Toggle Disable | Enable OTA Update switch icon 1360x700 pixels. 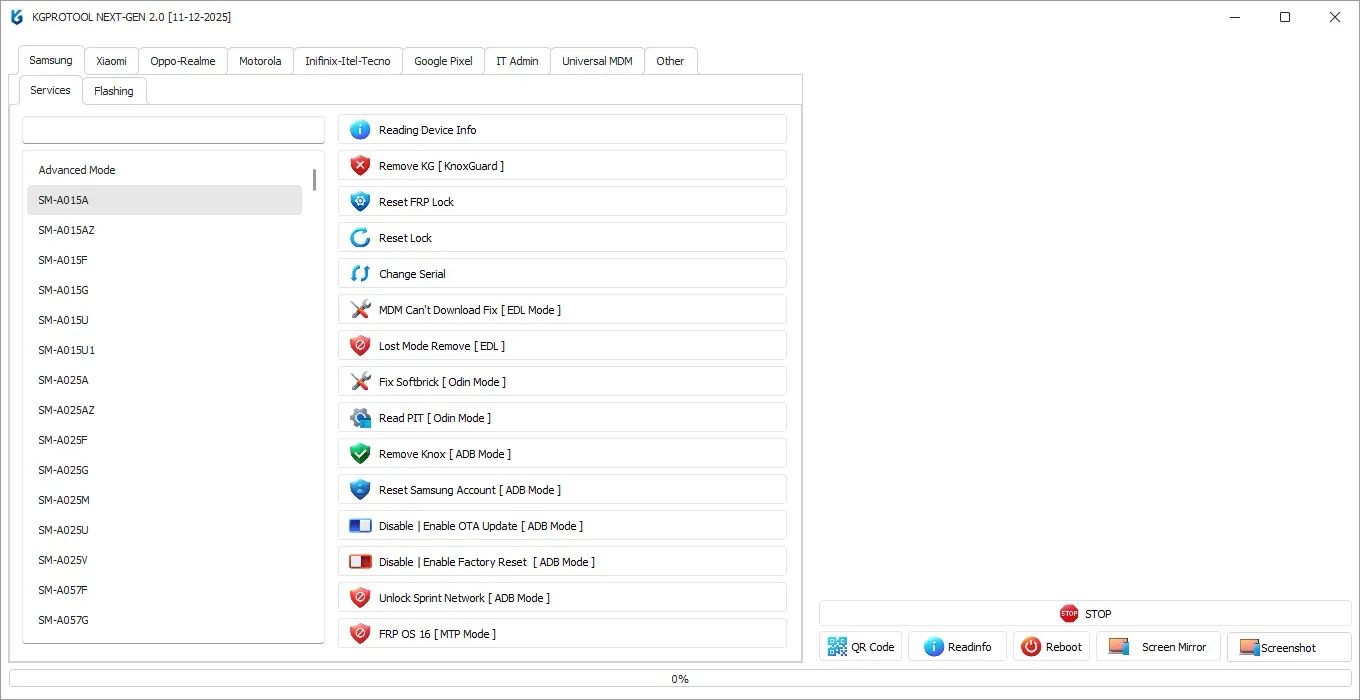(360, 526)
